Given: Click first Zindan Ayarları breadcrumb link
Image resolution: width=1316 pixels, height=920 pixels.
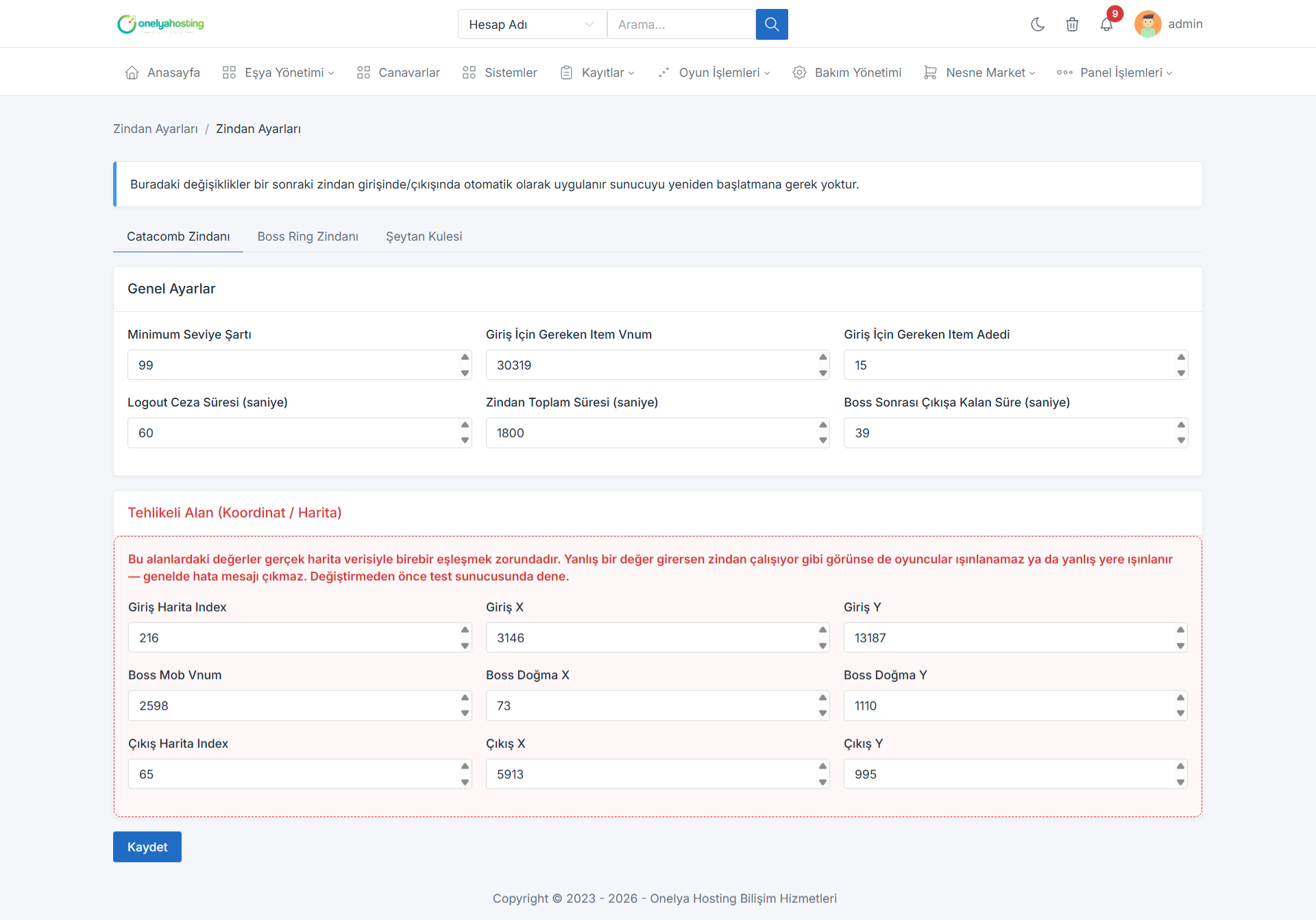Looking at the screenshot, I should tap(156, 129).
